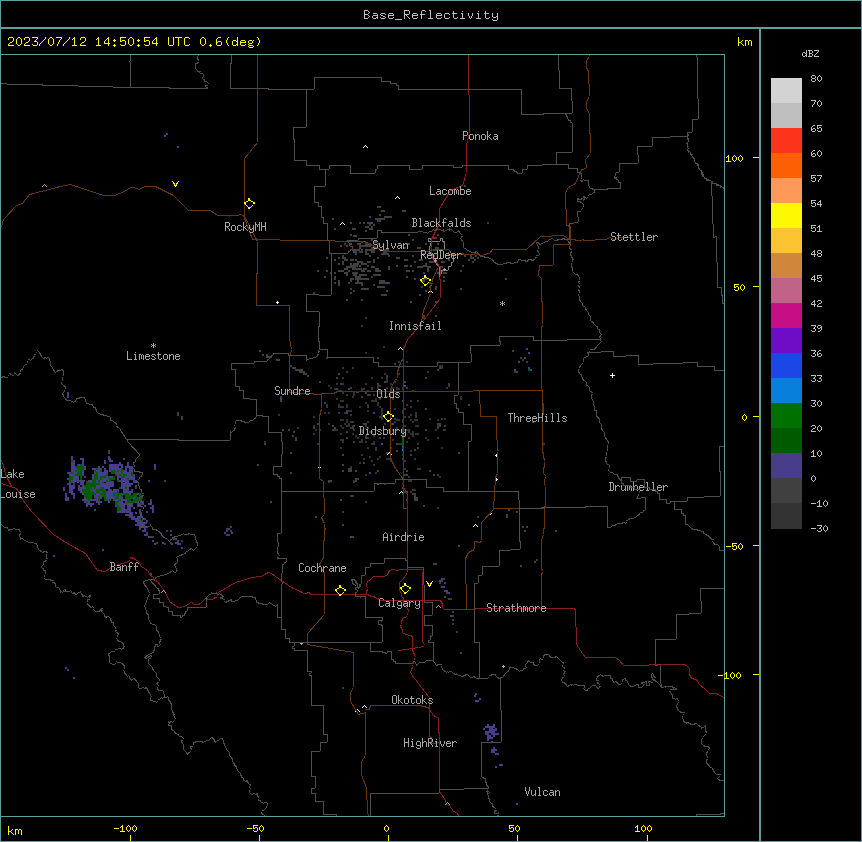Select the Strathmore label
The image size is (862, 842).
pyautogui.click(x=516, y=608)
